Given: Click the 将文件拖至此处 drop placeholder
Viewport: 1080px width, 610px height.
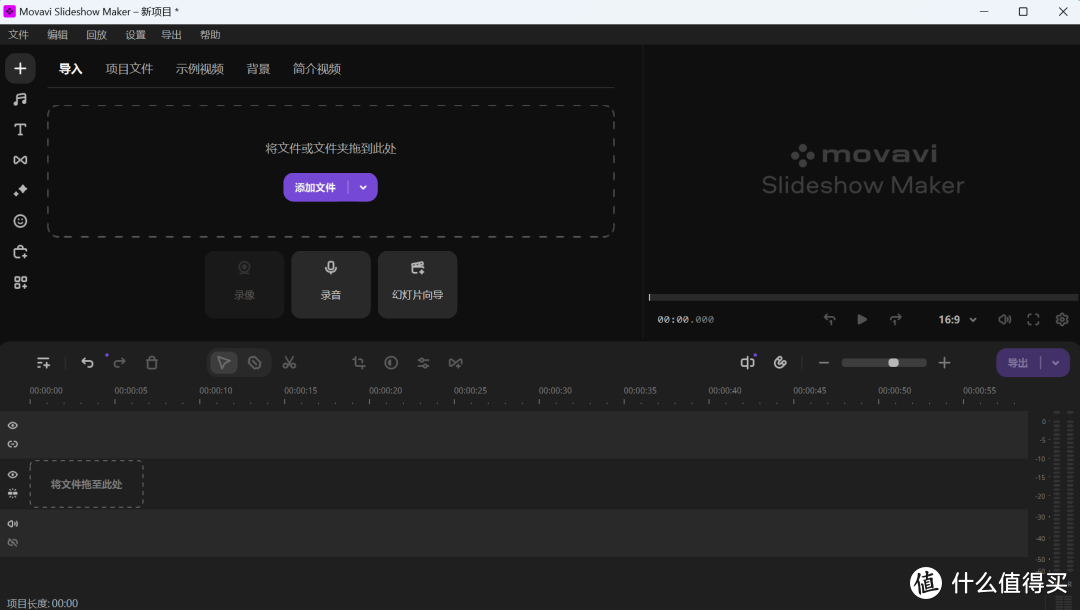Looking at the screenshot, I should point(87,484).
